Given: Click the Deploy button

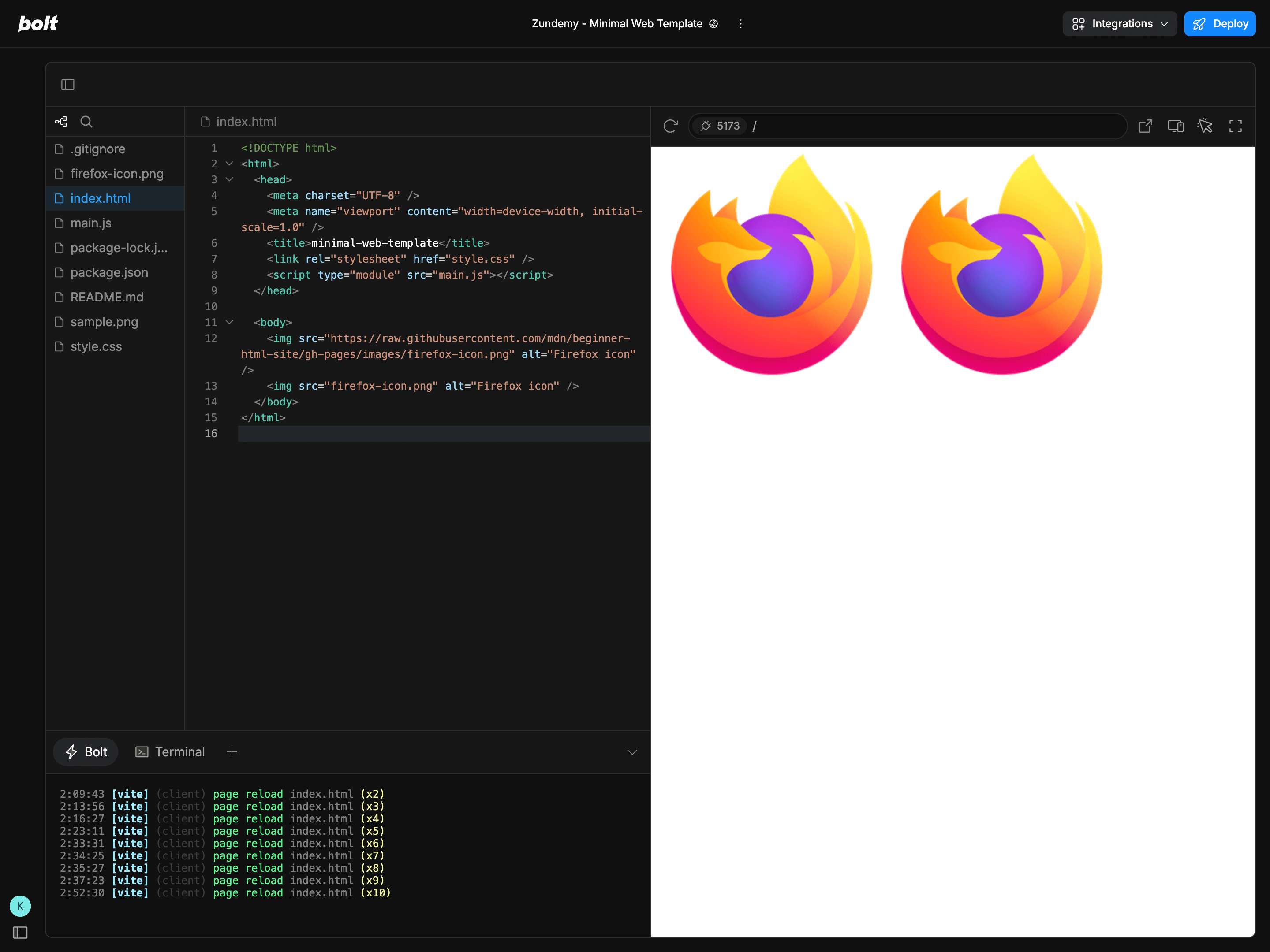Looking at the screenshot, I should pos(1219,23).
